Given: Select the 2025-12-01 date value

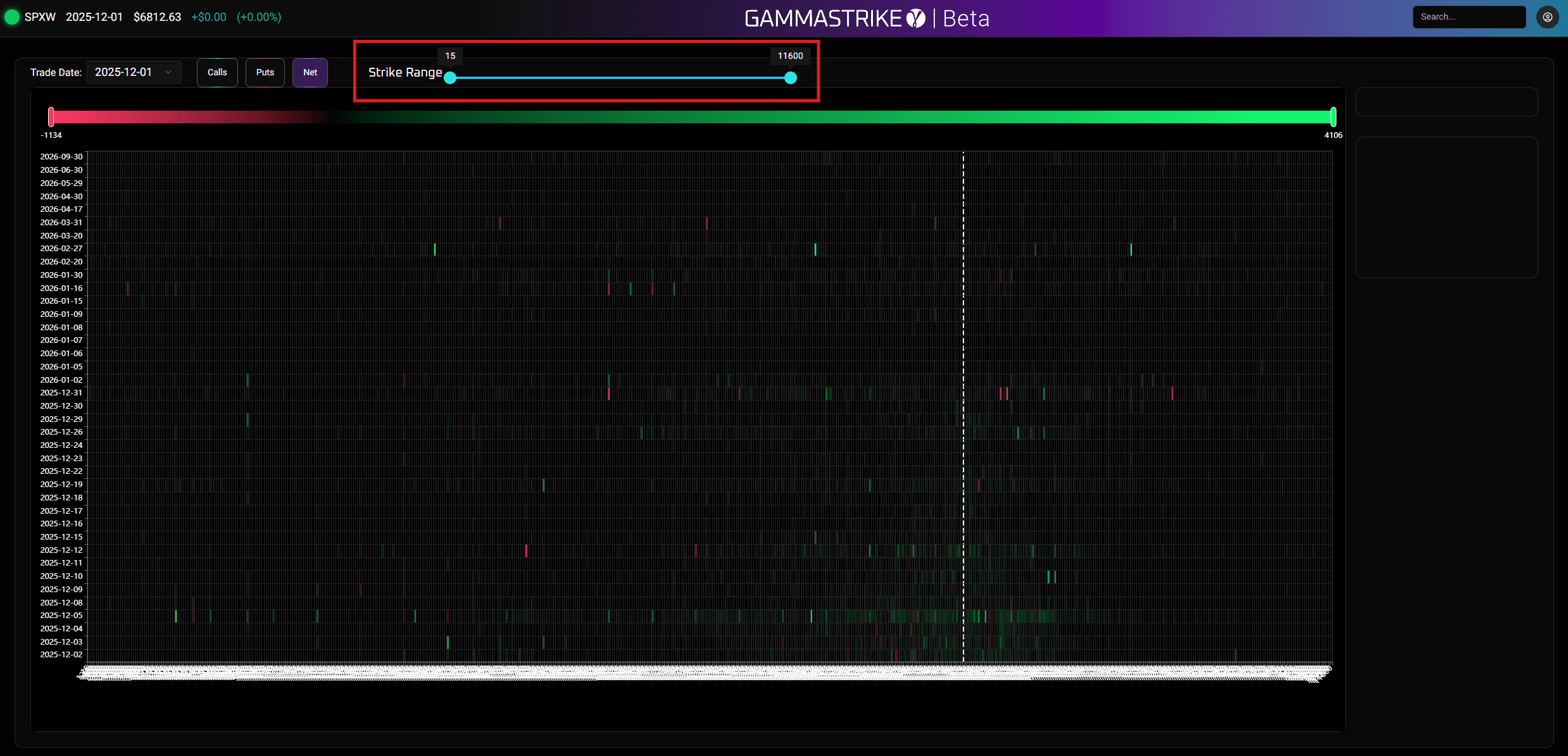Looking at the screenshot, I should (x=123, y=71).
